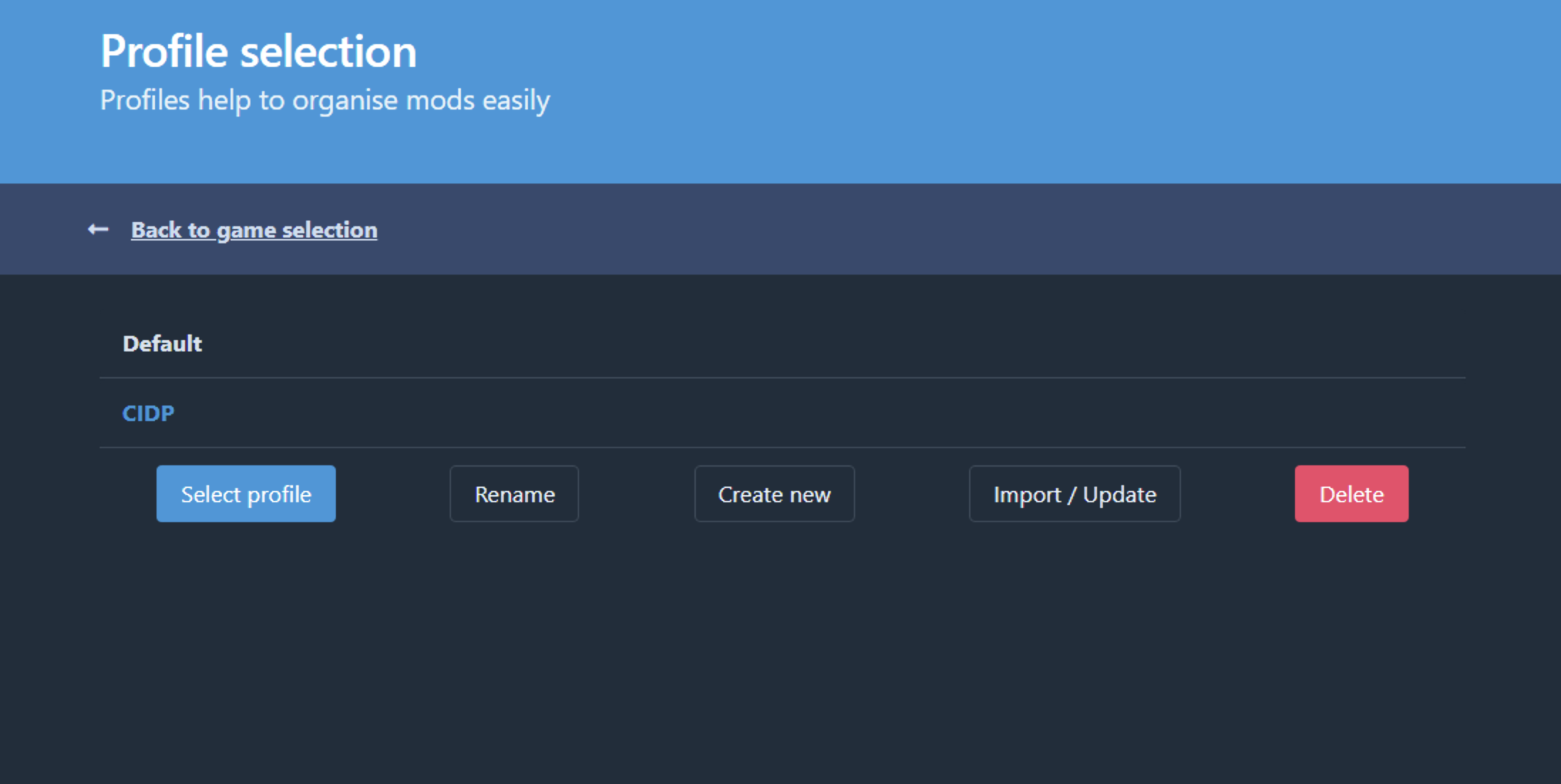
Task: Rename the highlighted CIDP profile
Action: point(514,494)
